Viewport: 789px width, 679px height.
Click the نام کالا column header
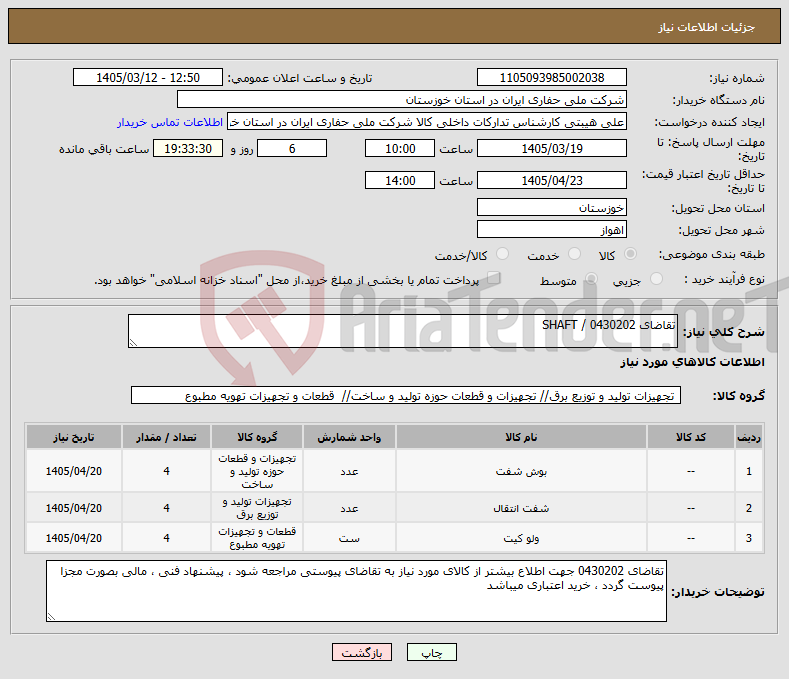(x=521, y=437)
